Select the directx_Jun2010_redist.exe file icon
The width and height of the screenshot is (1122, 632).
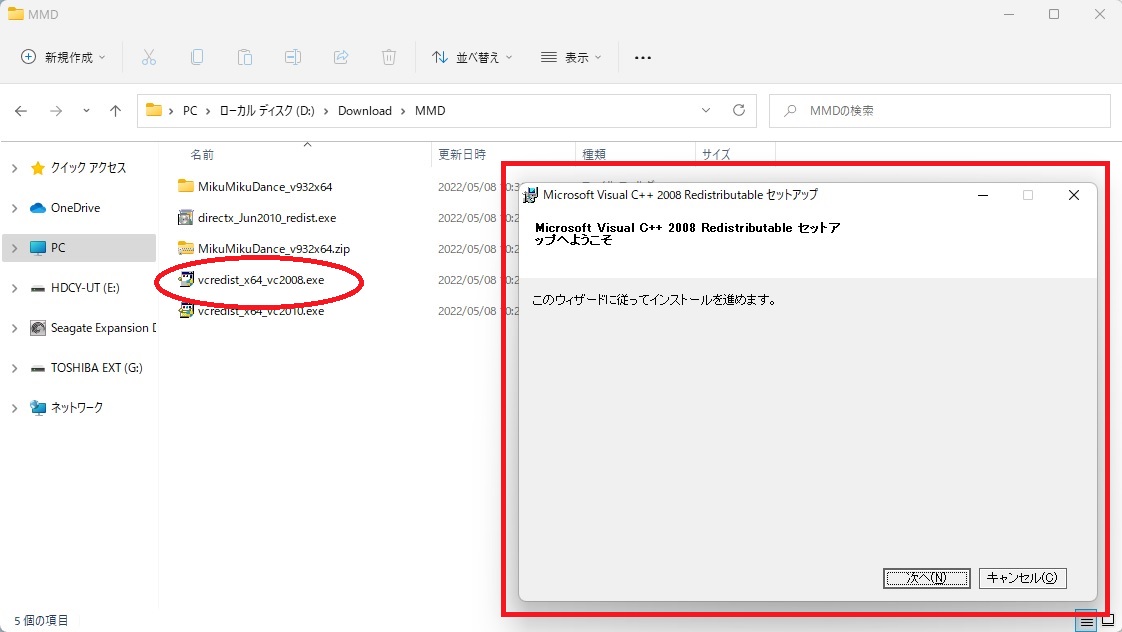186,218
